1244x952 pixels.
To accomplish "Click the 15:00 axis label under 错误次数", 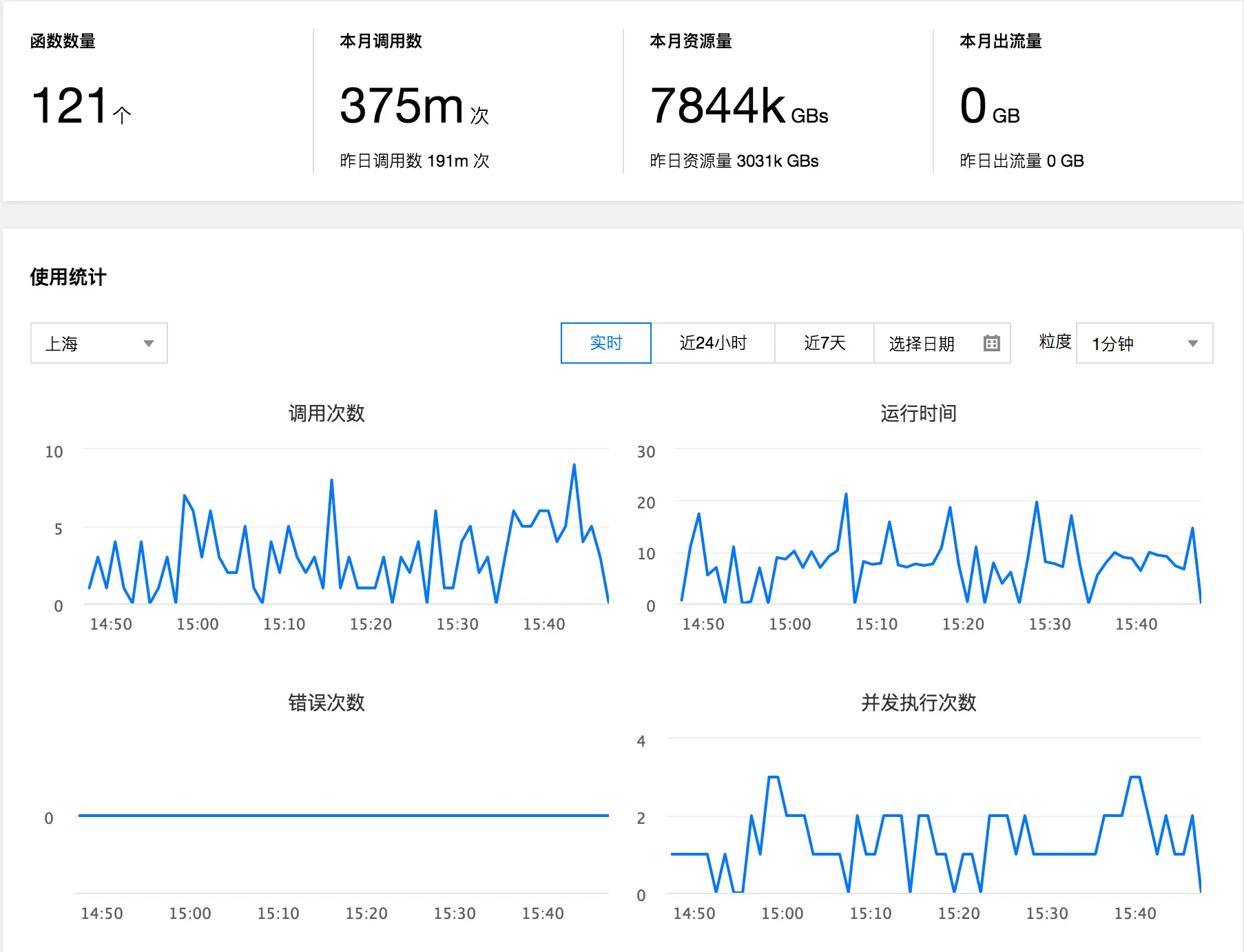I will click(x=190, y=913).
